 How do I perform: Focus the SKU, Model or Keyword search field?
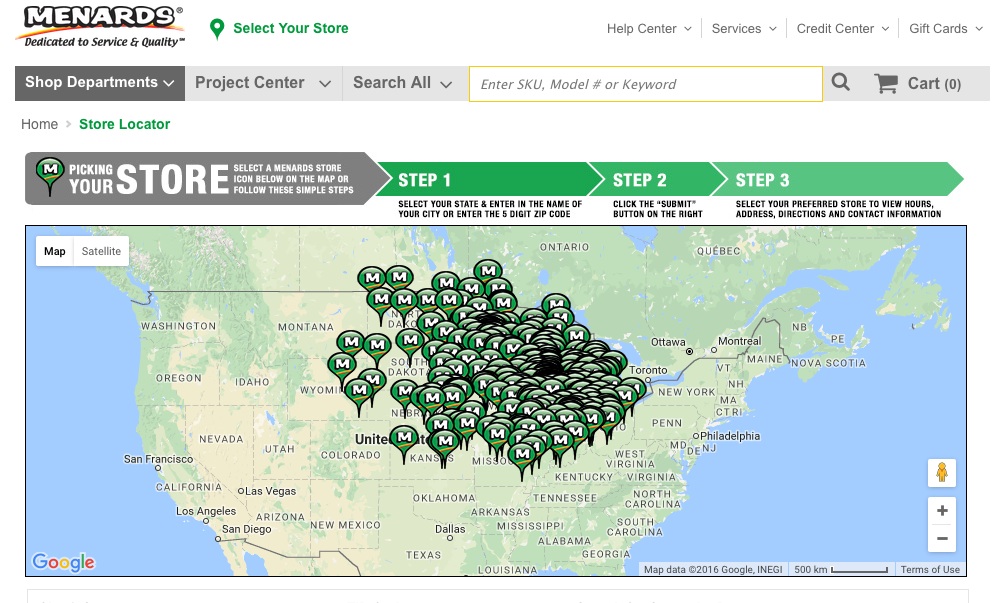click(645, 84)
